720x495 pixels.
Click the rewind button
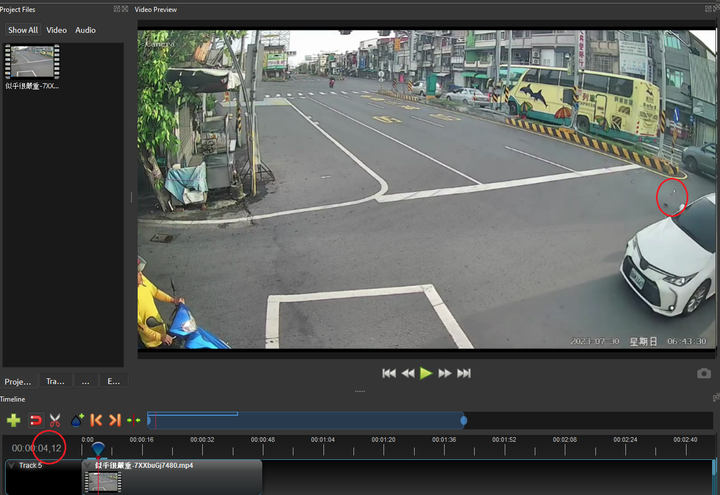[408, 373]
